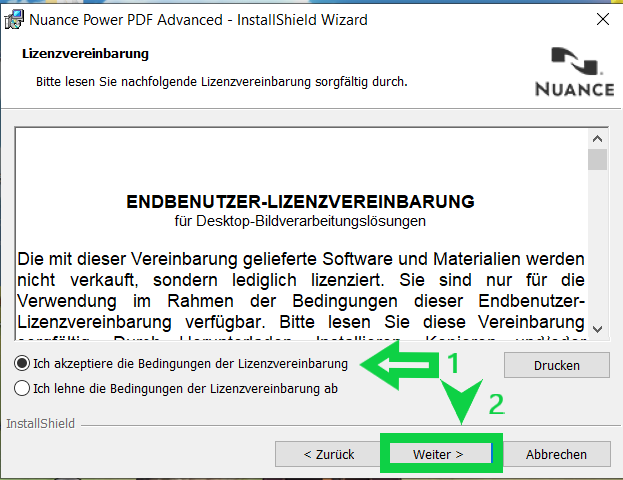Click the license paragraph starting 'Die mit dieser'
Viewport: 623px width, 480px height.
click(x=301, y=295)
